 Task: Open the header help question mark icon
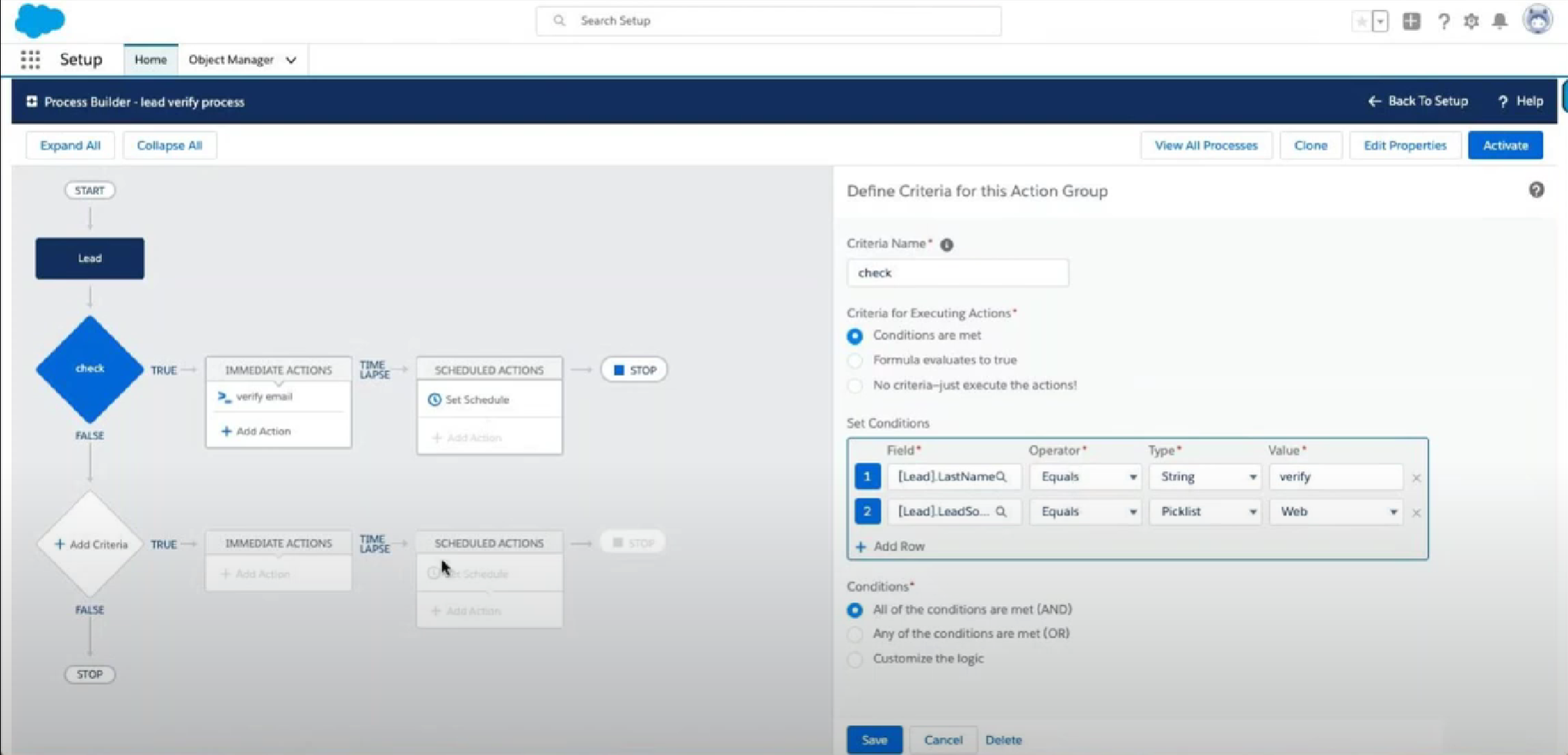coord(1443,21)
